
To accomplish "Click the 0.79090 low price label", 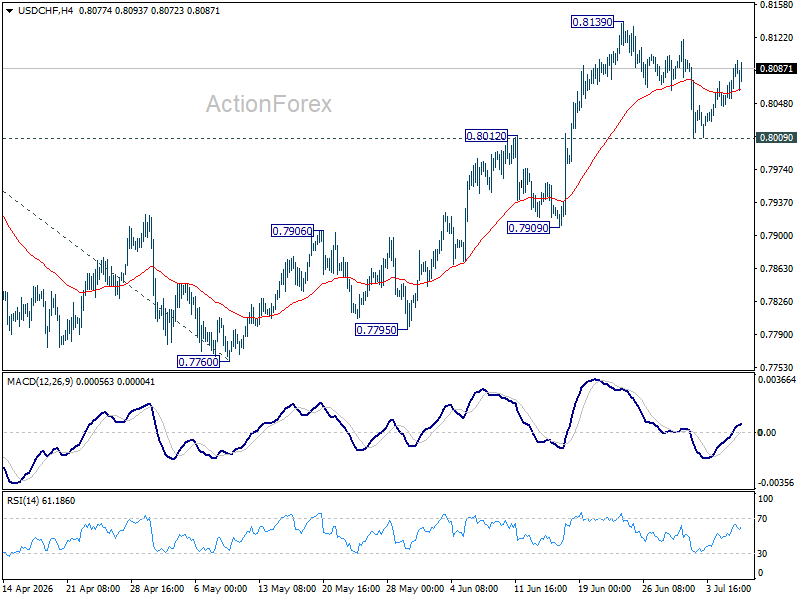I will (529, 228).
